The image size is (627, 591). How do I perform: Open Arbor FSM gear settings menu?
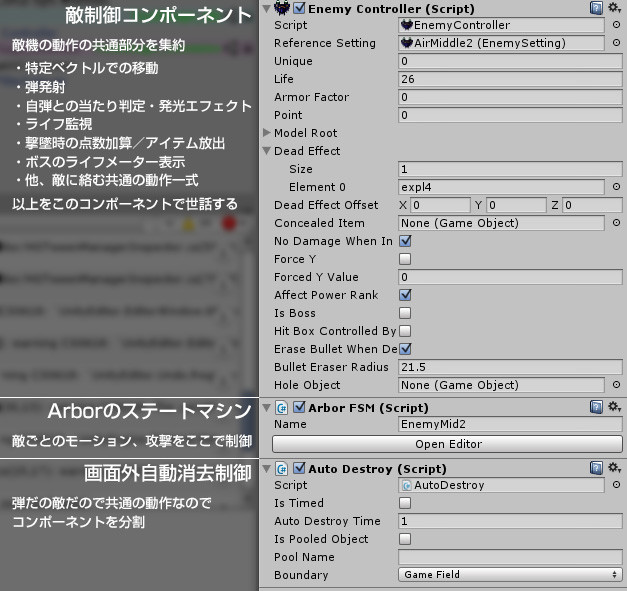click(614, 407)
